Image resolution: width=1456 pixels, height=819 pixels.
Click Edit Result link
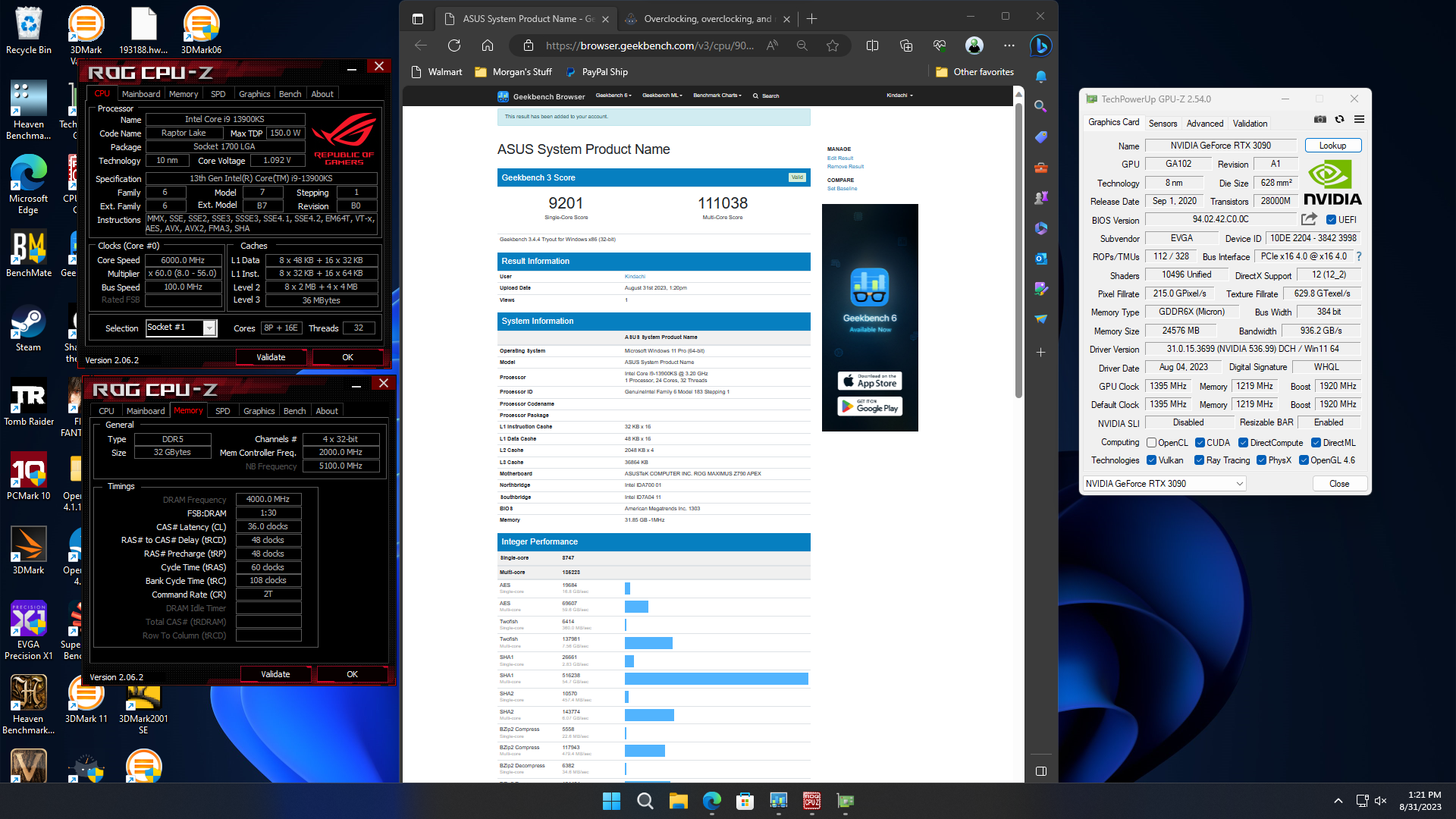coord(839,158)
